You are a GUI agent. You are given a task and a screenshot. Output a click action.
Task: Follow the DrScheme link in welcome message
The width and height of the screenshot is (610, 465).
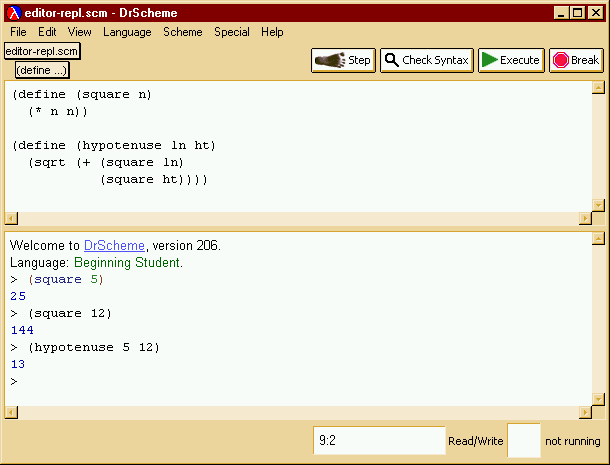coord(114,246)
